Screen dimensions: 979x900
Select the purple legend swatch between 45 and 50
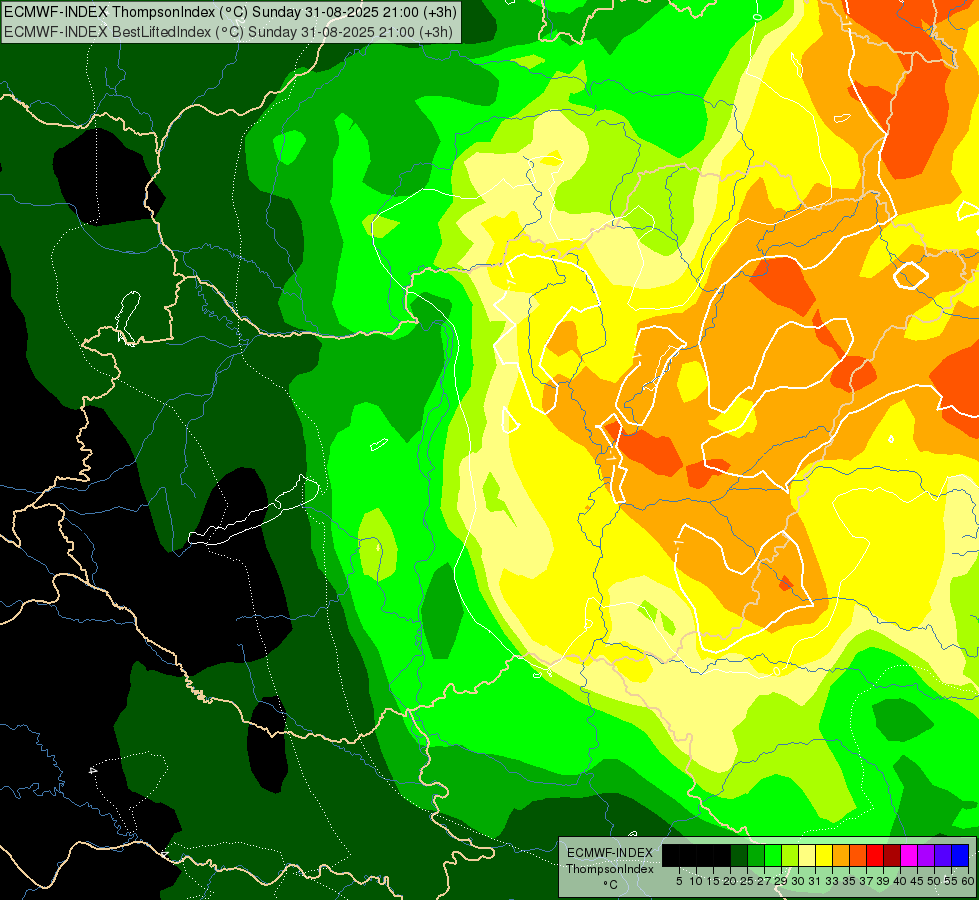click(927, 855)
